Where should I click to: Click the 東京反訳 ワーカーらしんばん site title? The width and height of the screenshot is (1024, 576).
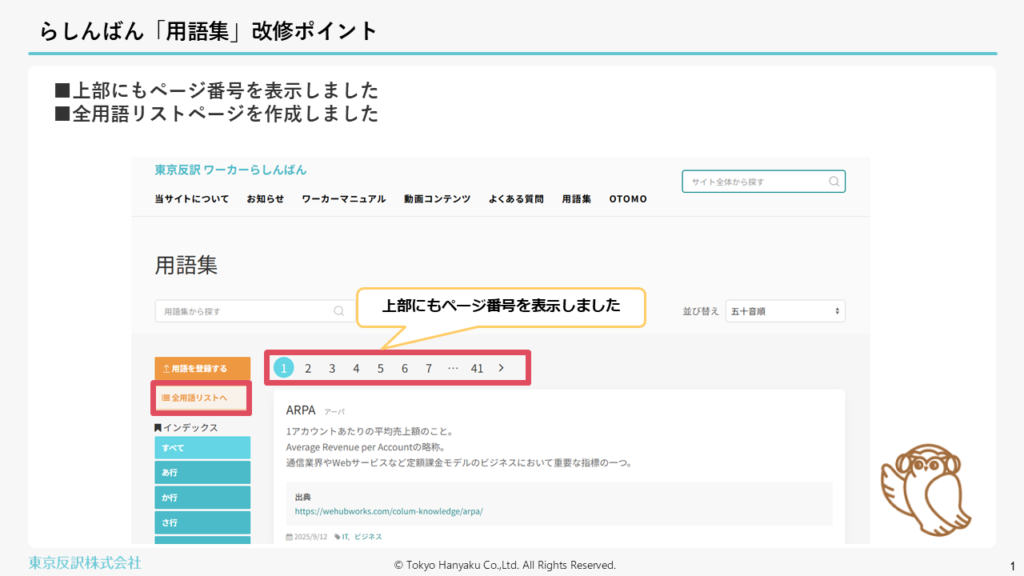point(230,170)
